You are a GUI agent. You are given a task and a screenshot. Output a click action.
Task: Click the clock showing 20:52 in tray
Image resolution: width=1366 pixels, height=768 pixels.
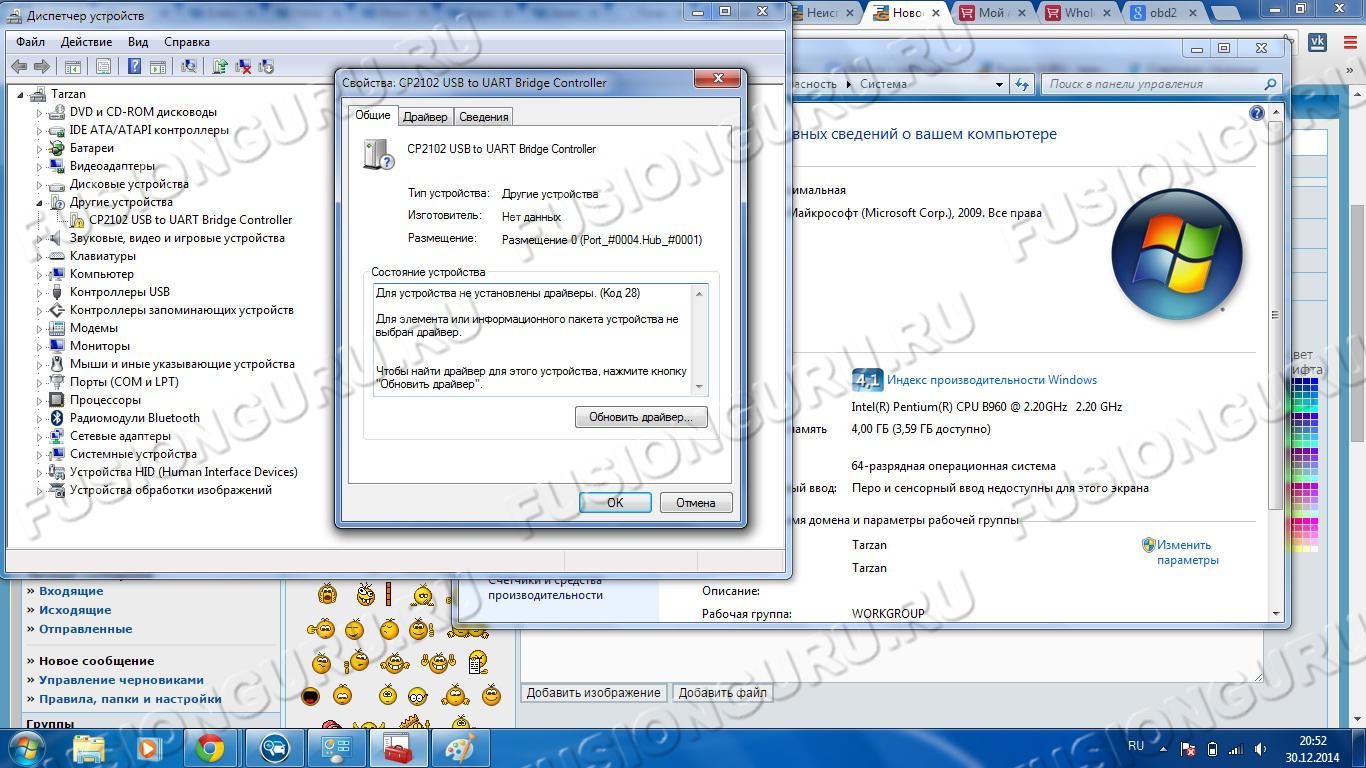pyautogui.click(x=1312, y=748)
